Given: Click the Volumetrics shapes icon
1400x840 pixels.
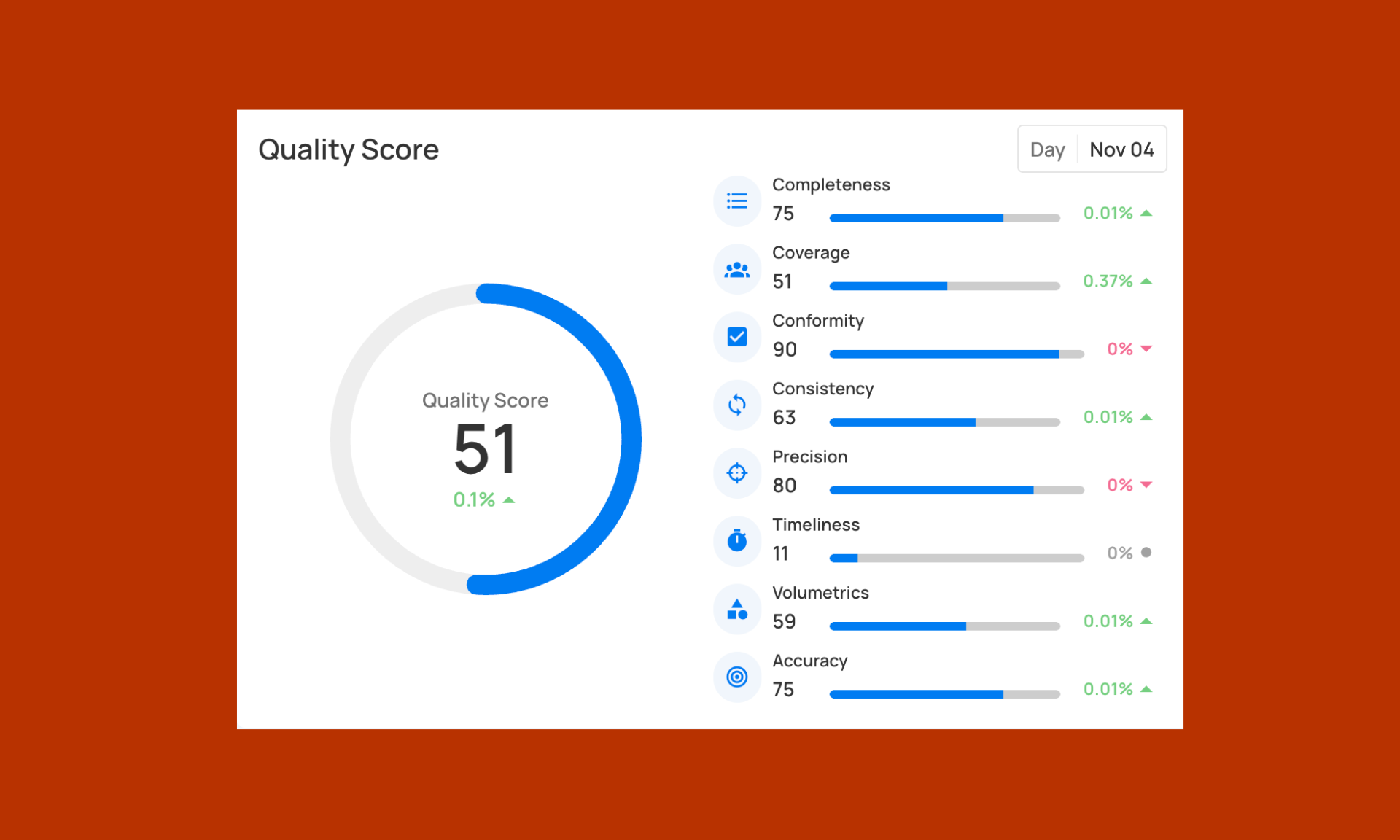Looking at the screenshot, I should (x=736, y=609).
